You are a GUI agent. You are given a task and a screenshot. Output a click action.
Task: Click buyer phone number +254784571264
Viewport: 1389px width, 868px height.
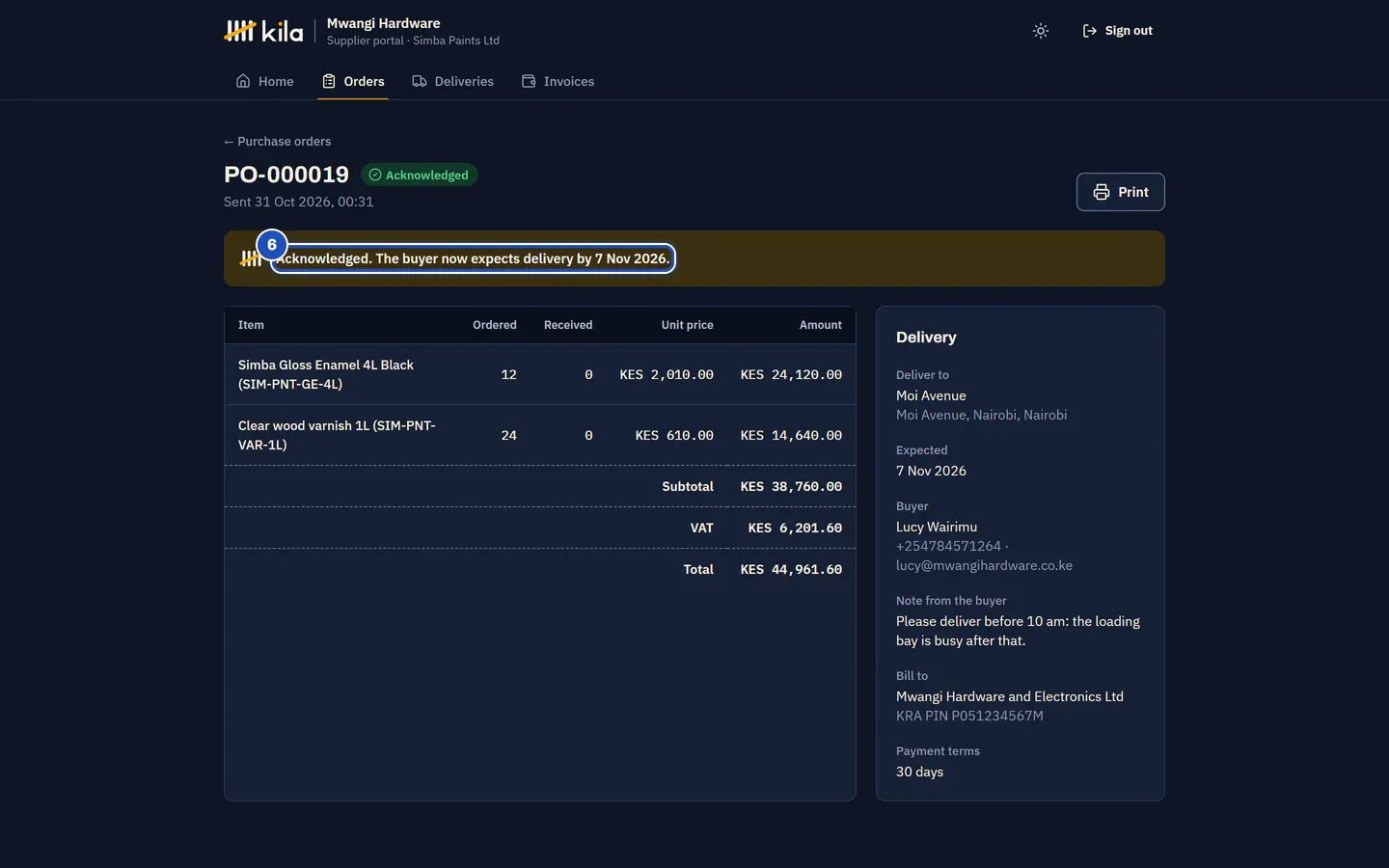click(948, 546)
